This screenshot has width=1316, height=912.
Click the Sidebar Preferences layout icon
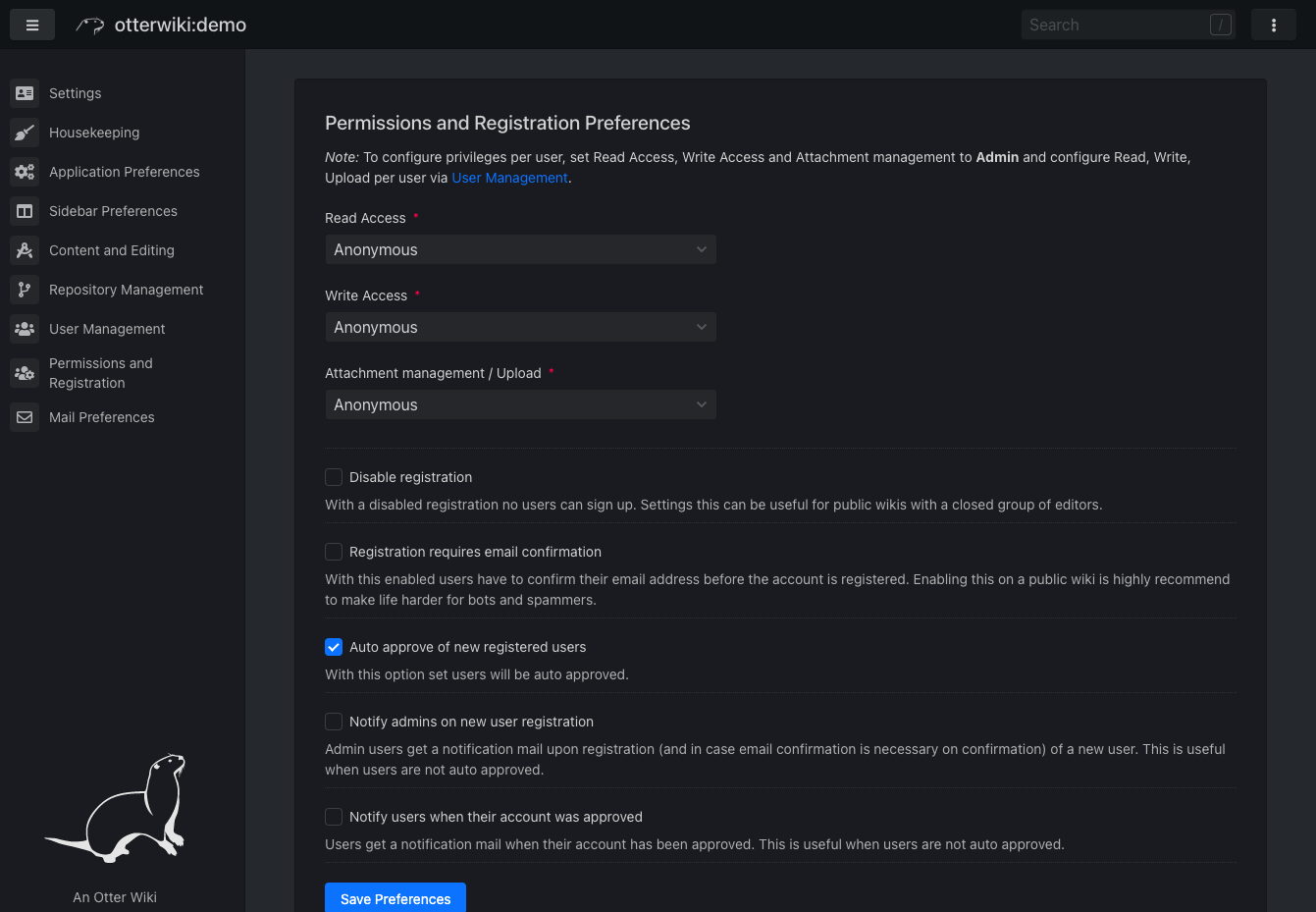(25, 211)
